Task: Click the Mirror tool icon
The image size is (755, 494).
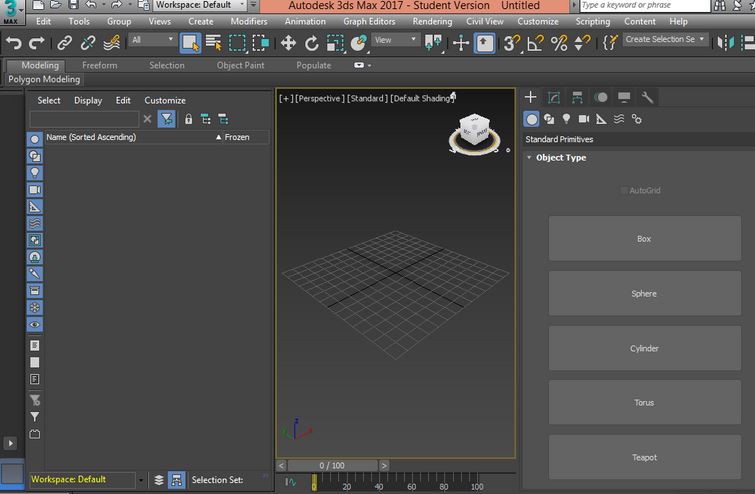Action: (726, 43)
